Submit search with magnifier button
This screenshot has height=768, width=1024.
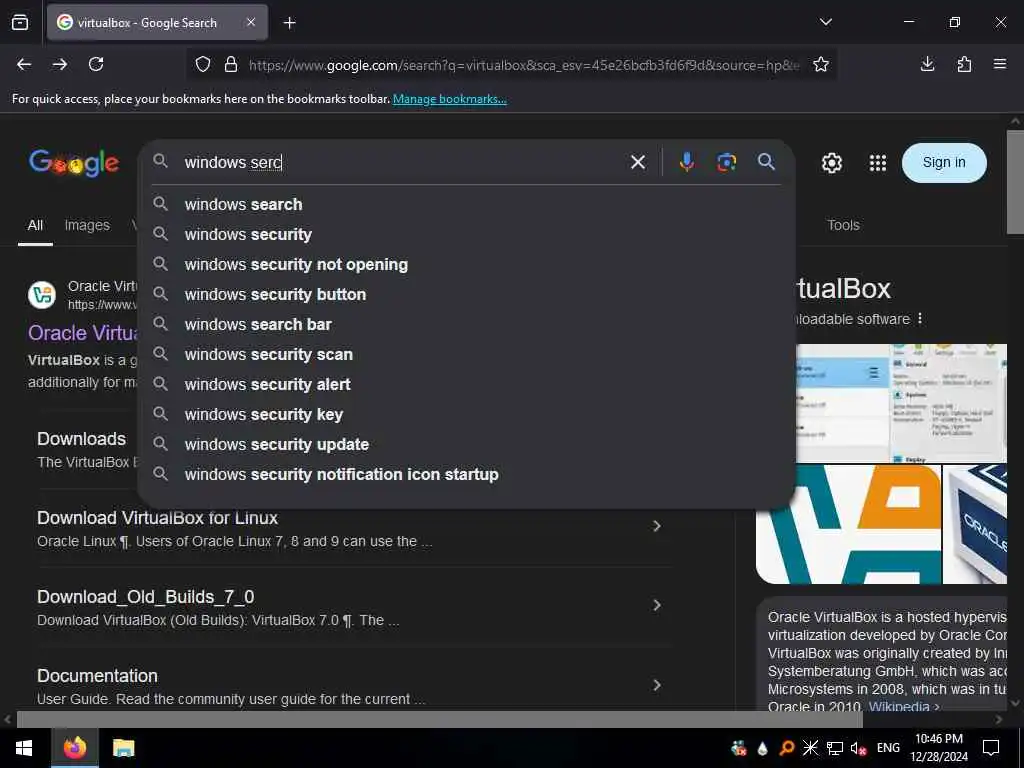767,162
